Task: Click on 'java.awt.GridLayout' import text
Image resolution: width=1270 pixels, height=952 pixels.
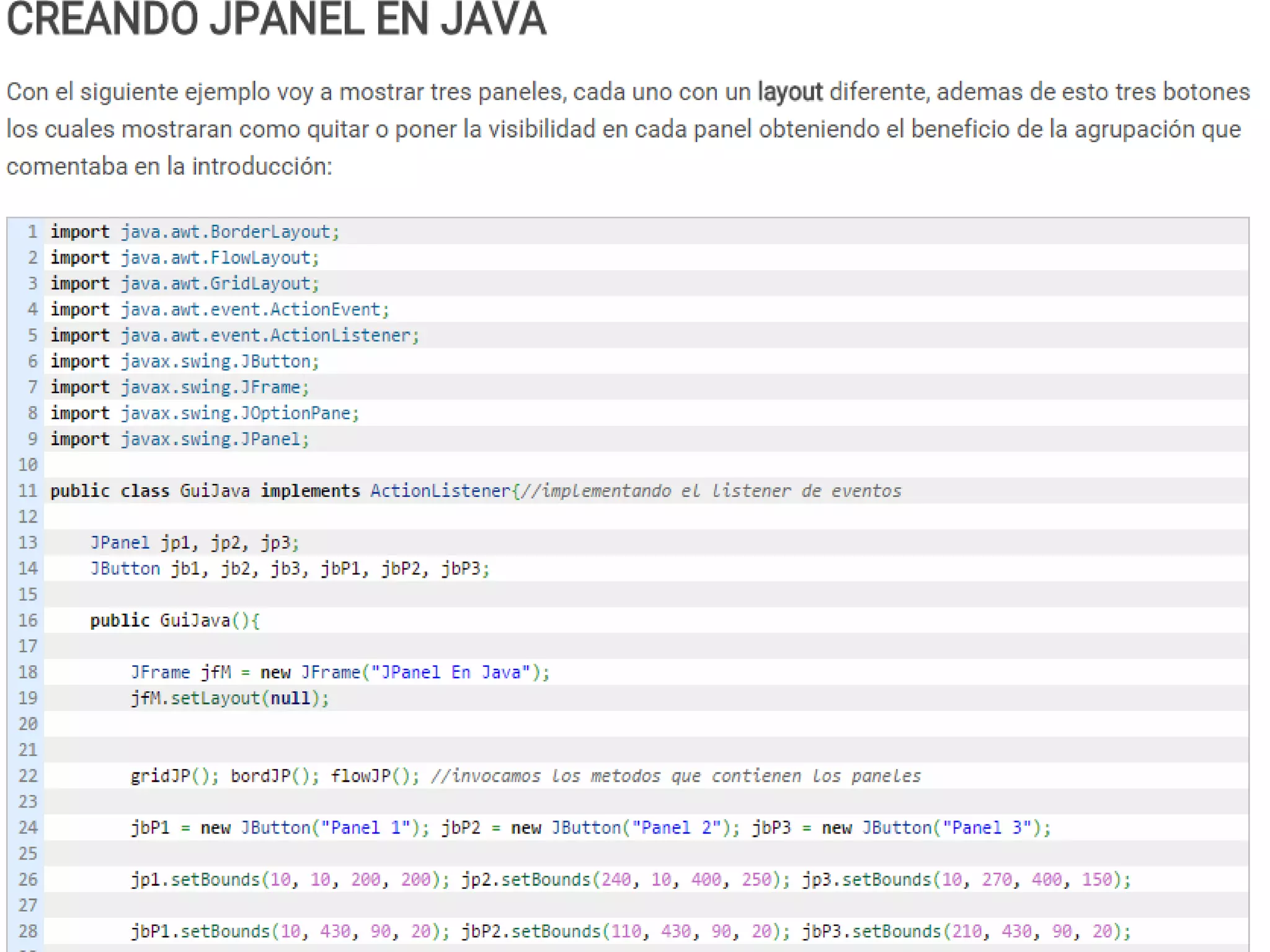Action: (216, 284)
